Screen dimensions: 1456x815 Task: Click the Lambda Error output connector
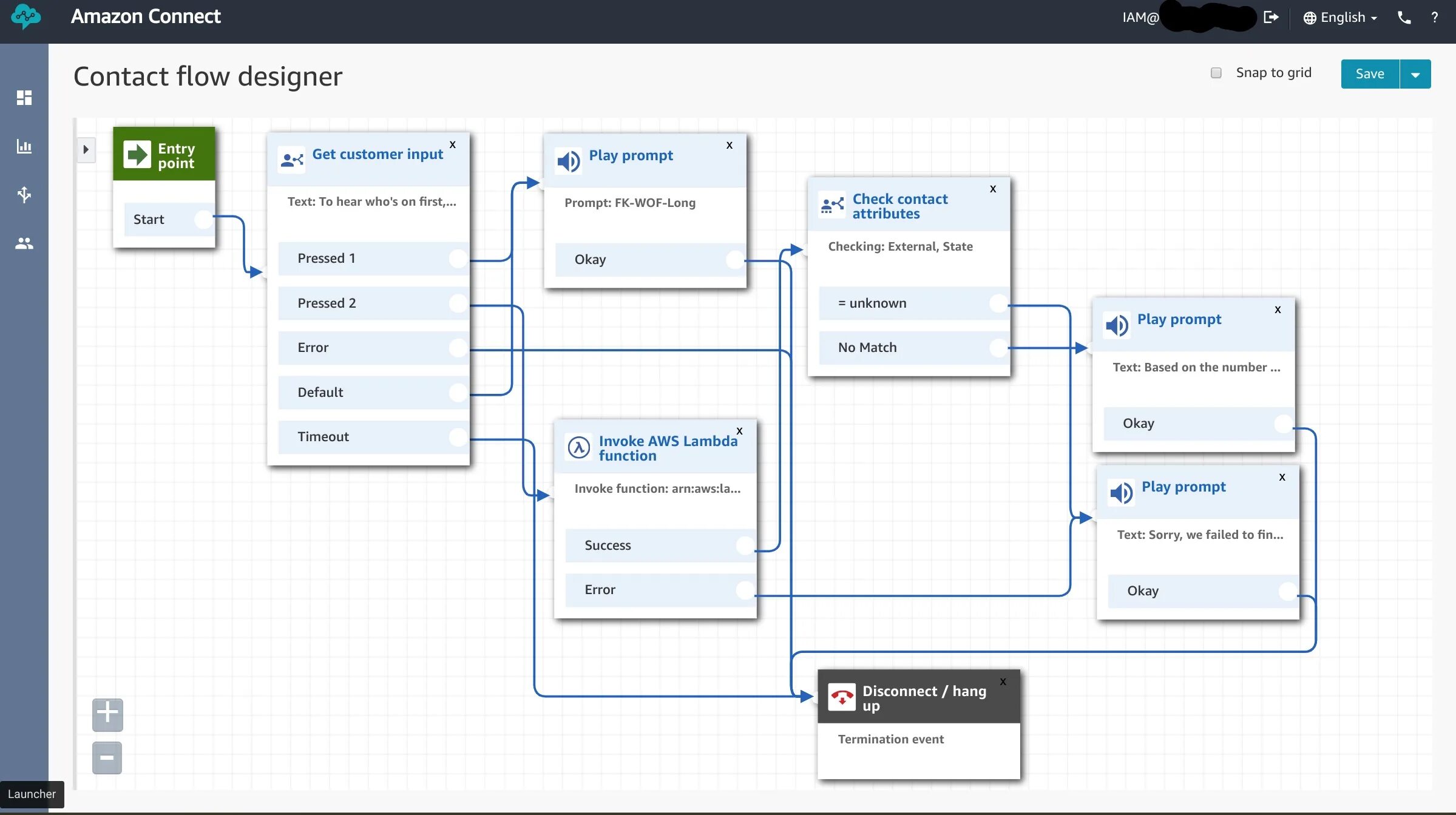745,590
